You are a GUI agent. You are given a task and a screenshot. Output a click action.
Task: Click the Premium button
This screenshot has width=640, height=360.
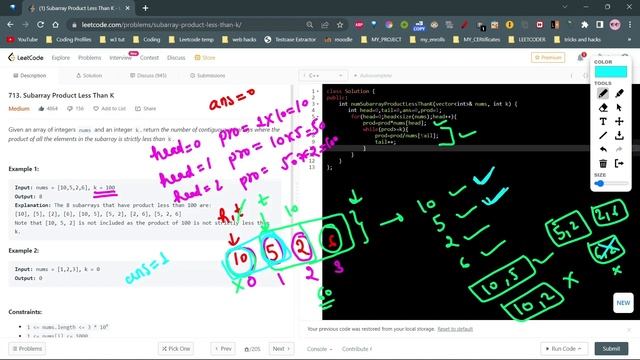[548, 58]
